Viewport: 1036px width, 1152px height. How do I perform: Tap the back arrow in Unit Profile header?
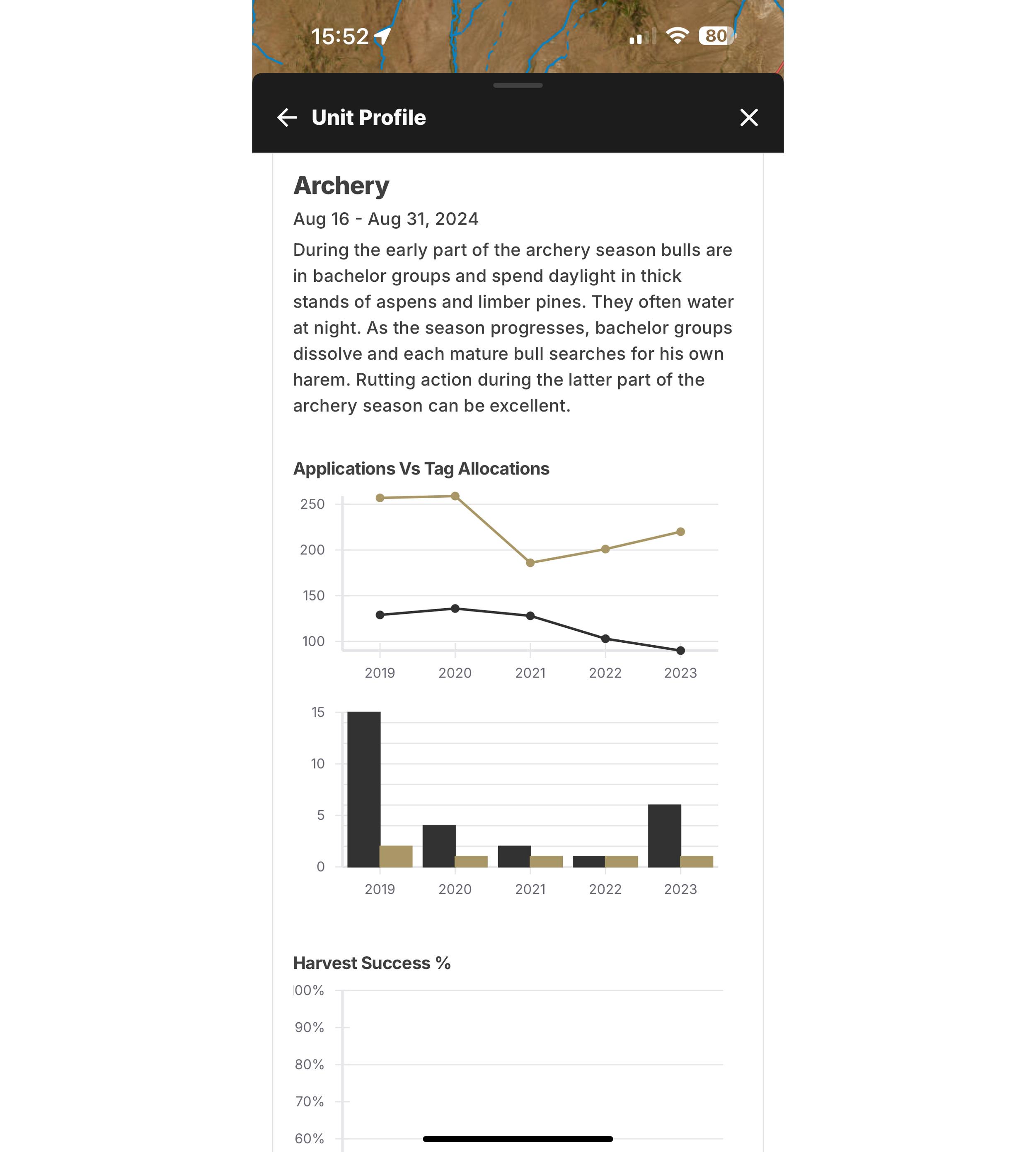(288, 117)
